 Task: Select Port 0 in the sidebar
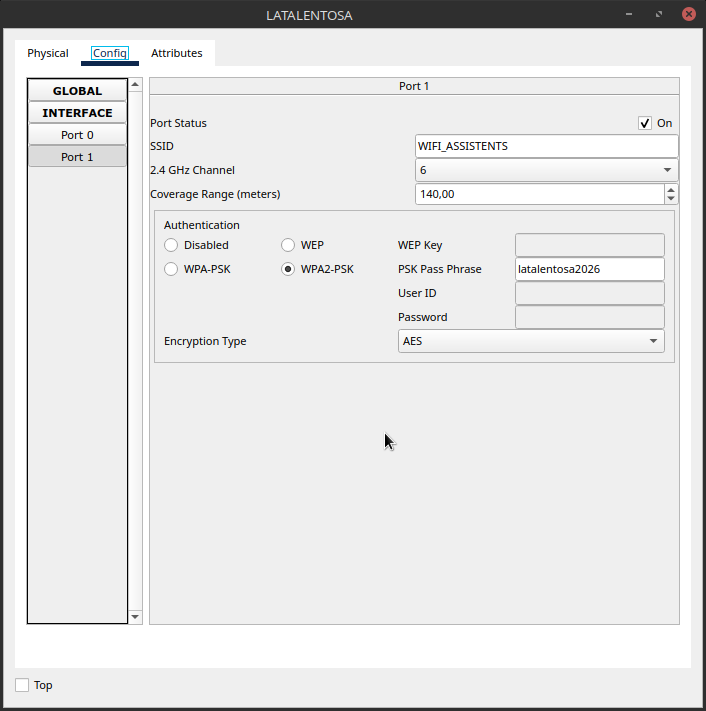77,135
